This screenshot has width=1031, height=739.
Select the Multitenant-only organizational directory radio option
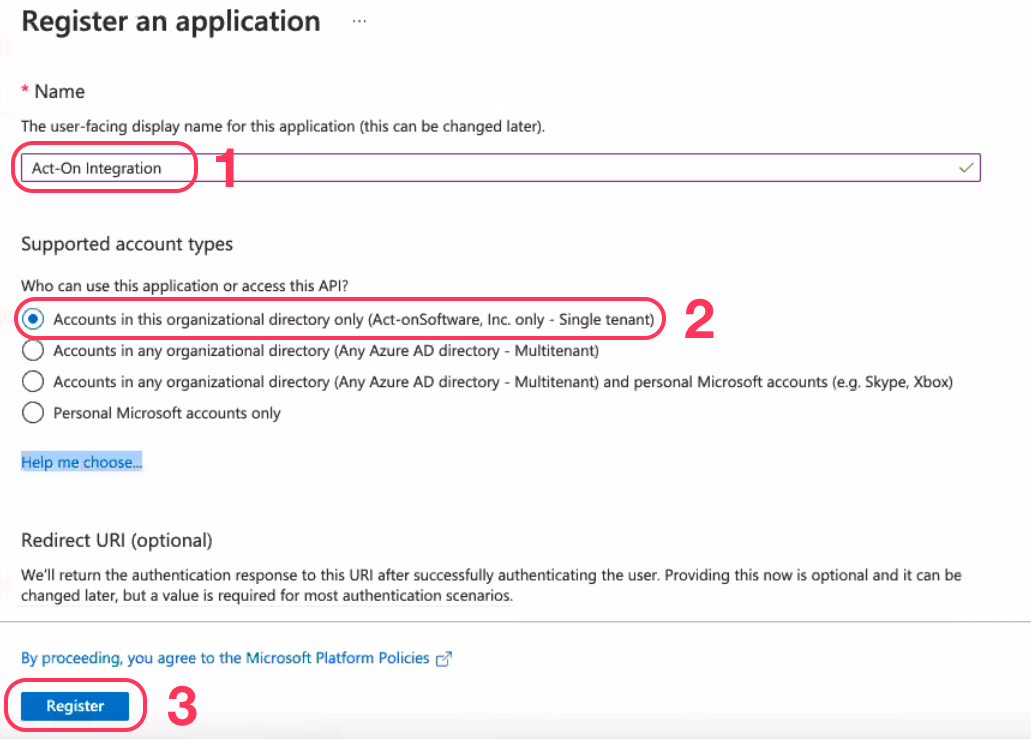(x=33, y=350)
